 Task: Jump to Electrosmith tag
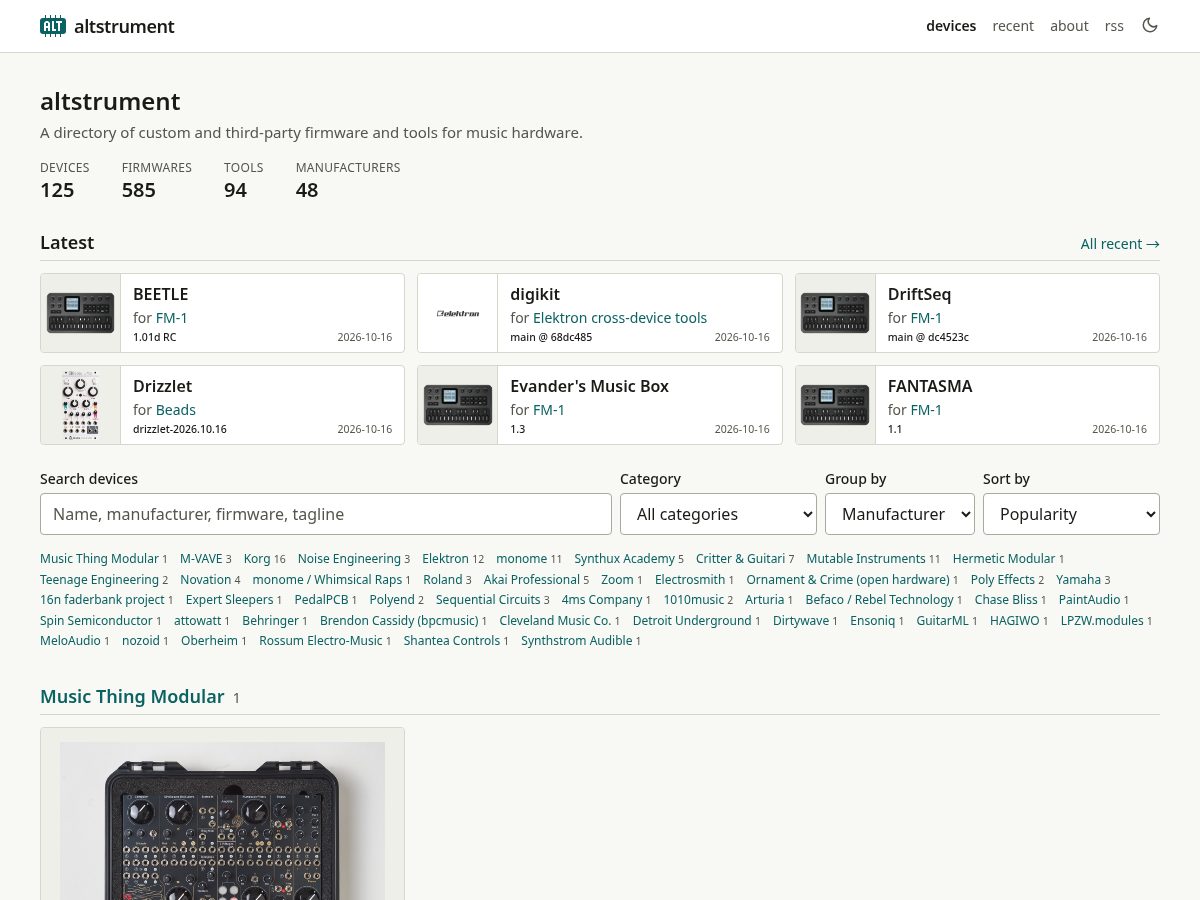click(x=690, y=580)
